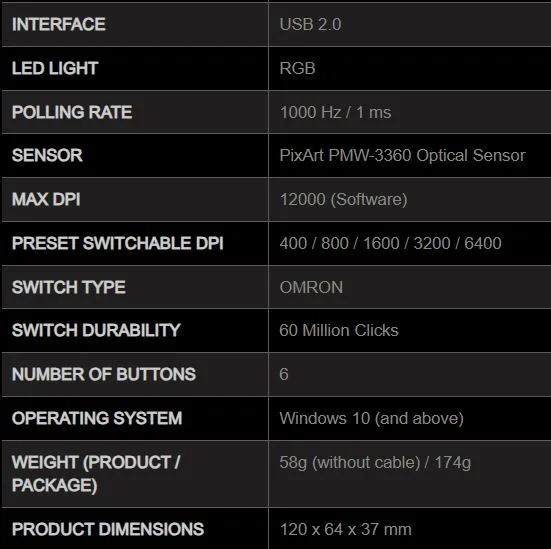This screenshot has width=551, height=549.
Task: Click the 1000 Hz / 1 ms value
Action: 335,112
